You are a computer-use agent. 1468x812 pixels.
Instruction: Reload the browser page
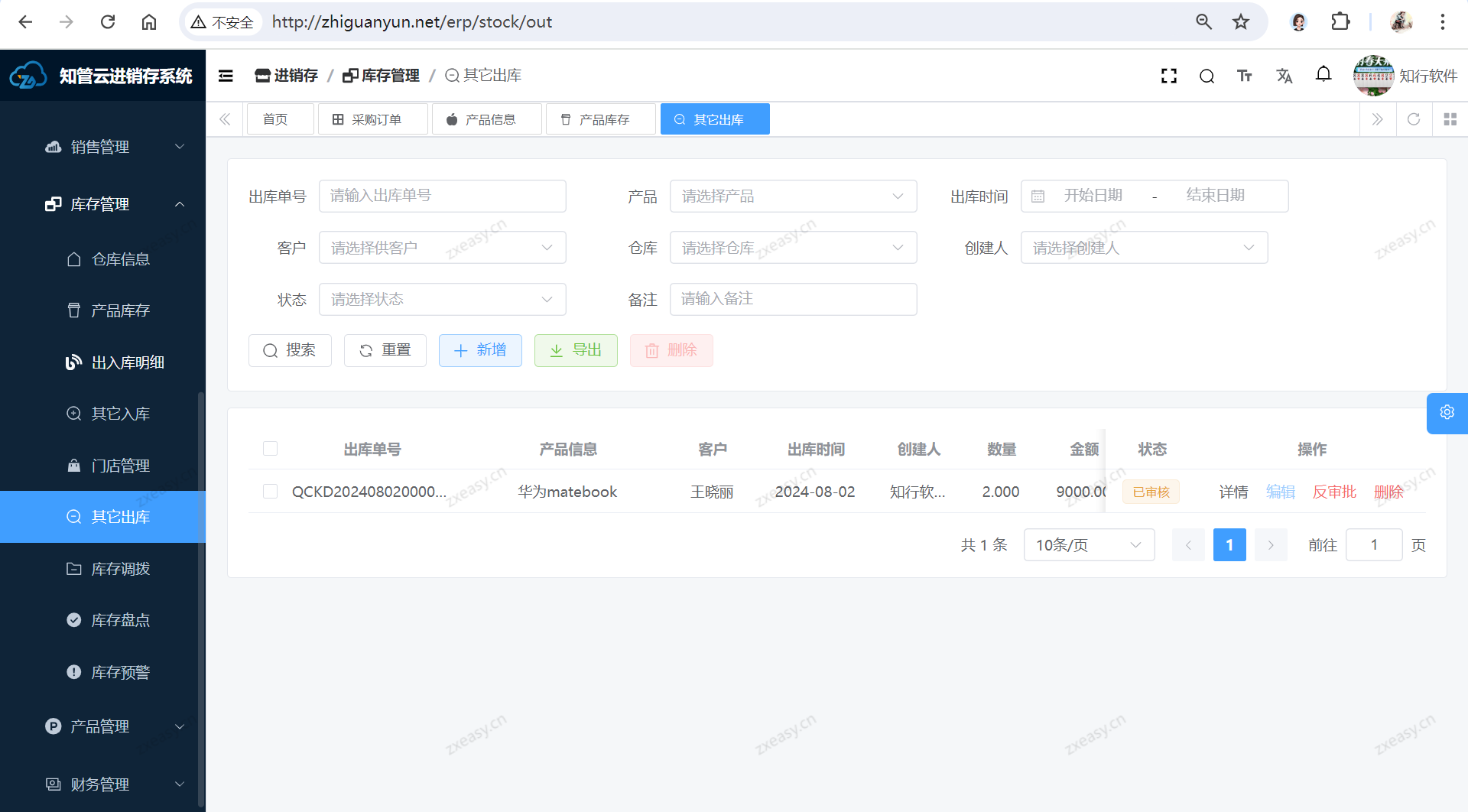pos(108,22)
